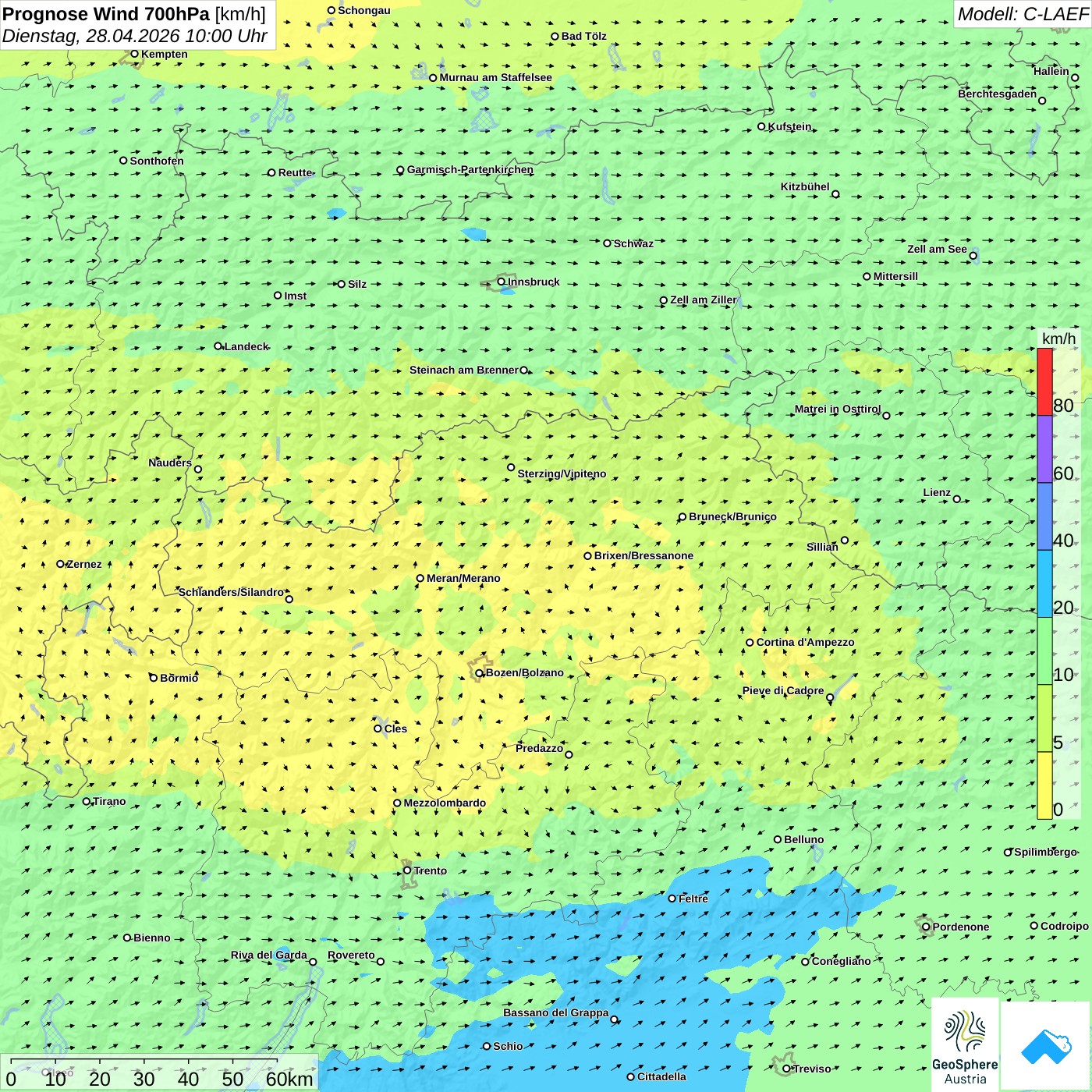This screenshot has width=1092, height=1092.
Task: Click the purple 60 km/h legend segment
Action: click(1044, 449)
